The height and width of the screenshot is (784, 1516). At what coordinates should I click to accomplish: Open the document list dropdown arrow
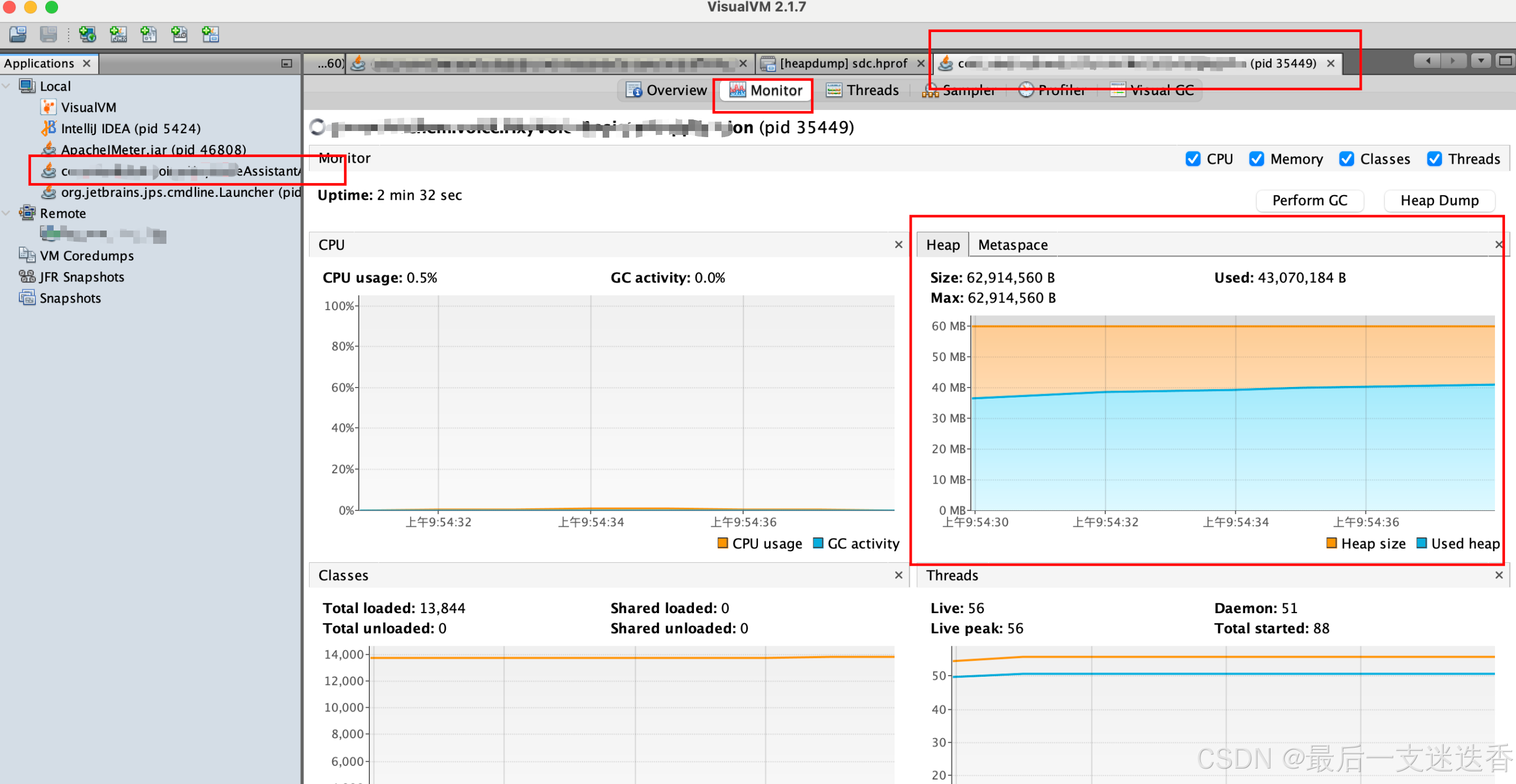(1481, 61)
